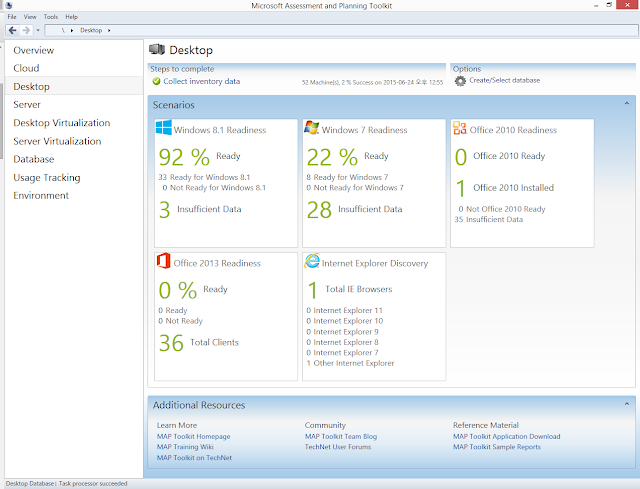
Task: Select Database in the sidebar
Action: (74, 159)
